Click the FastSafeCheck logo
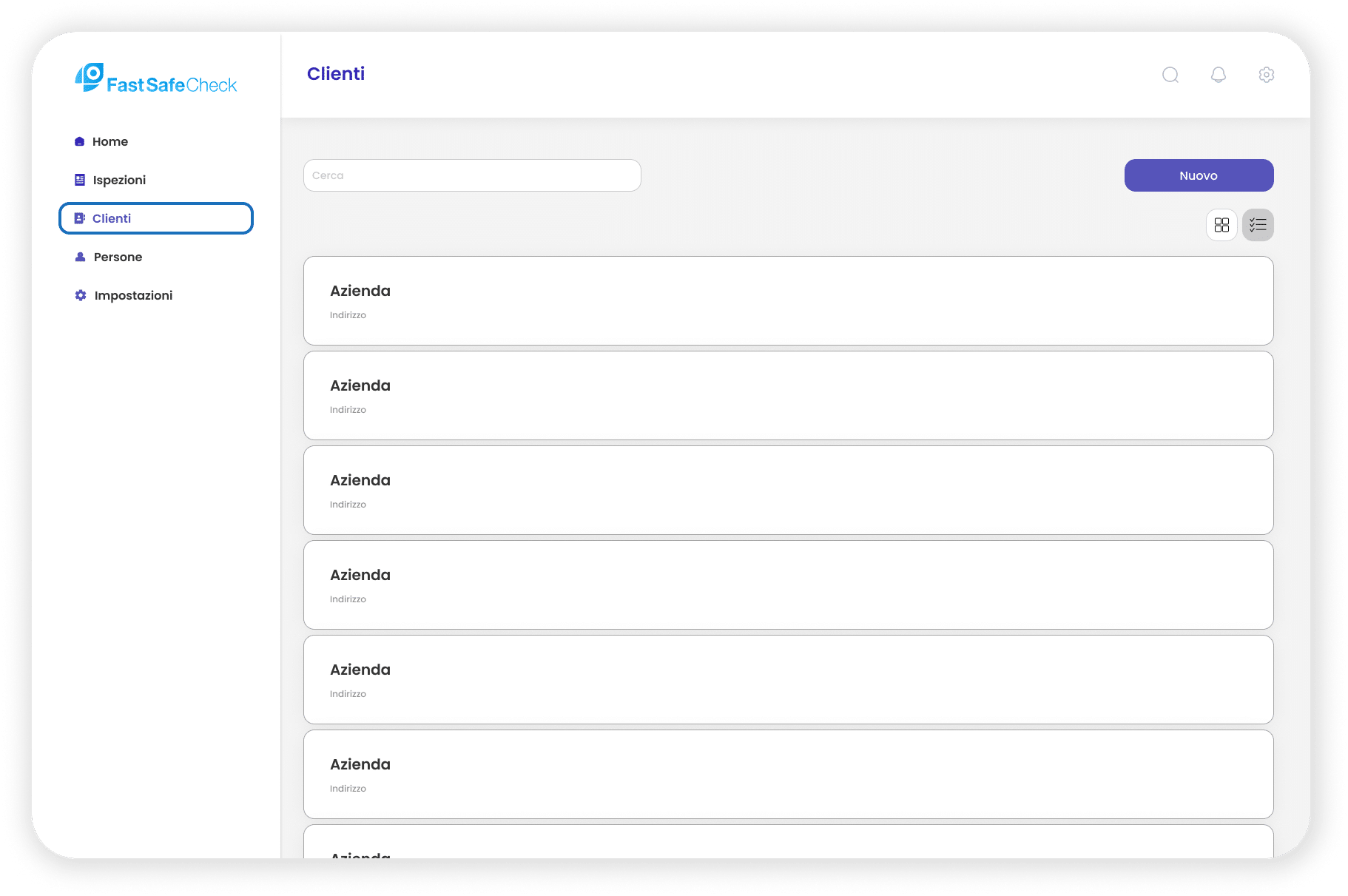This screenshot has height=896, width=1348. pos(156,78)
